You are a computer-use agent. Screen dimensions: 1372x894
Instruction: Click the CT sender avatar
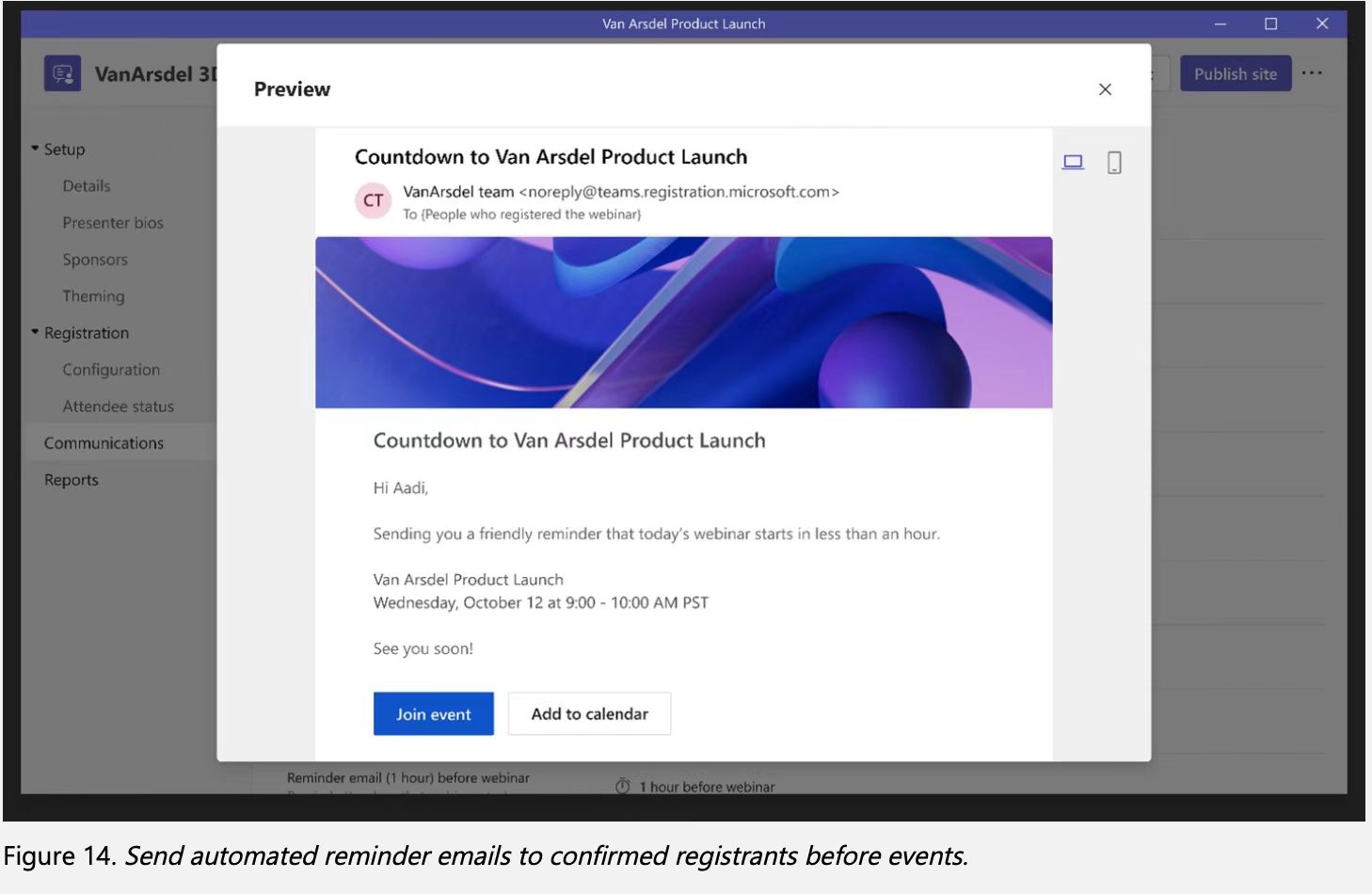click(x=373, y=200)
